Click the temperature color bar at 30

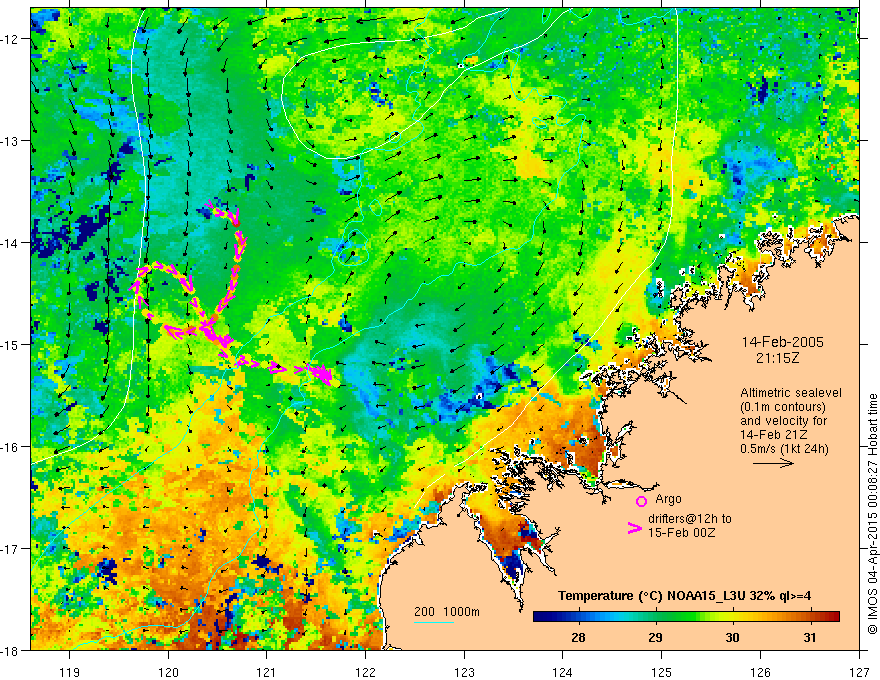(732, 617)
